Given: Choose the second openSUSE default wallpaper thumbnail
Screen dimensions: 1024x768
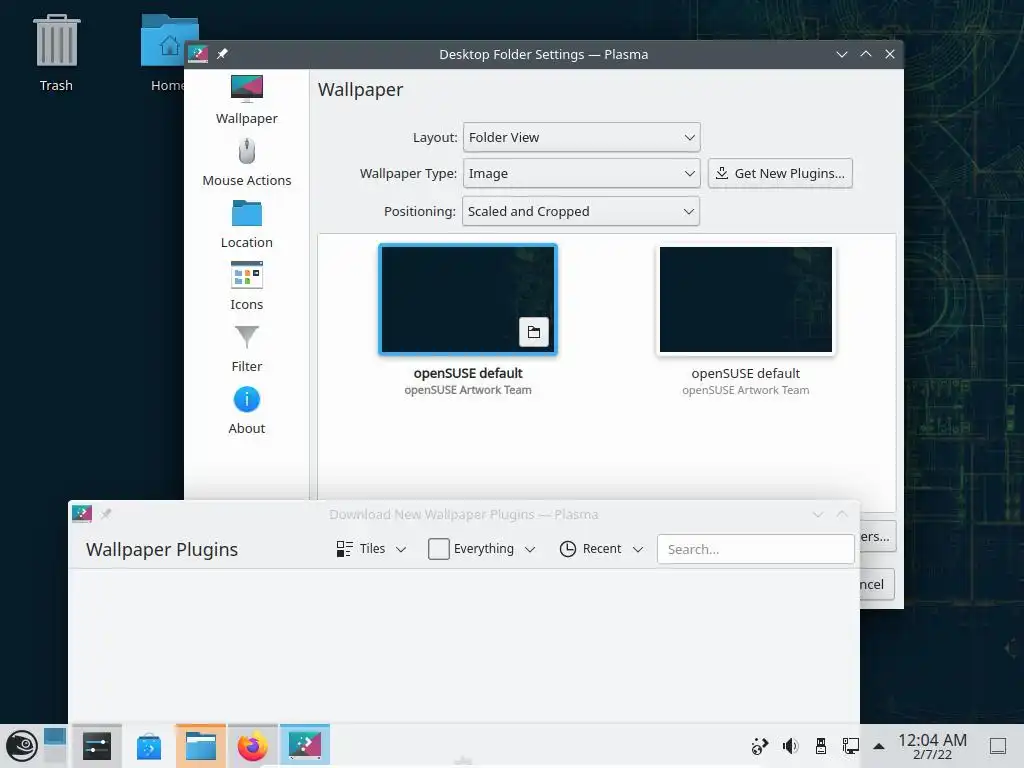Looking at the screenshot, I should 746,299.
